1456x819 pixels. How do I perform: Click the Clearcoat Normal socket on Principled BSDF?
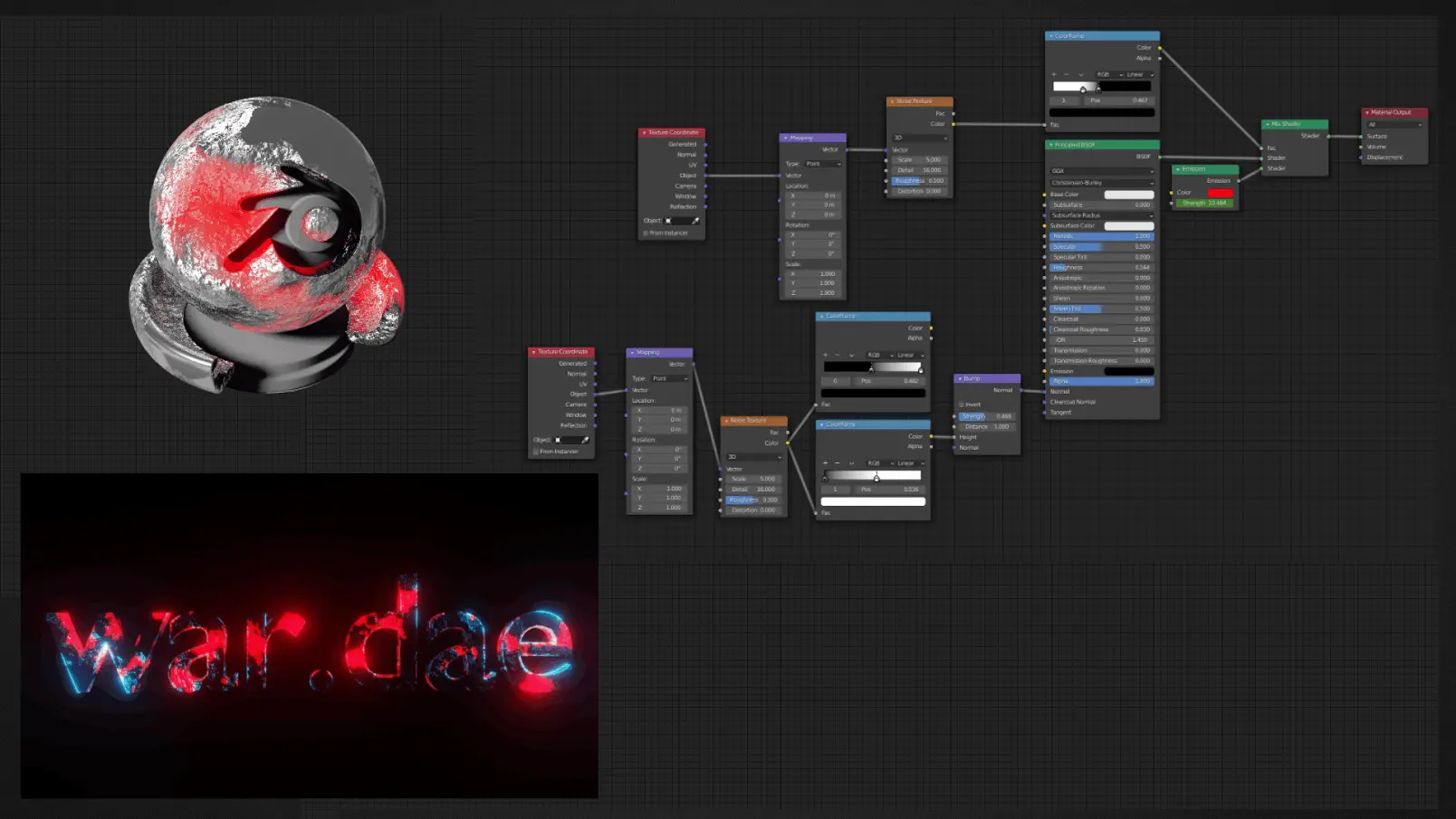(1045, 402)
